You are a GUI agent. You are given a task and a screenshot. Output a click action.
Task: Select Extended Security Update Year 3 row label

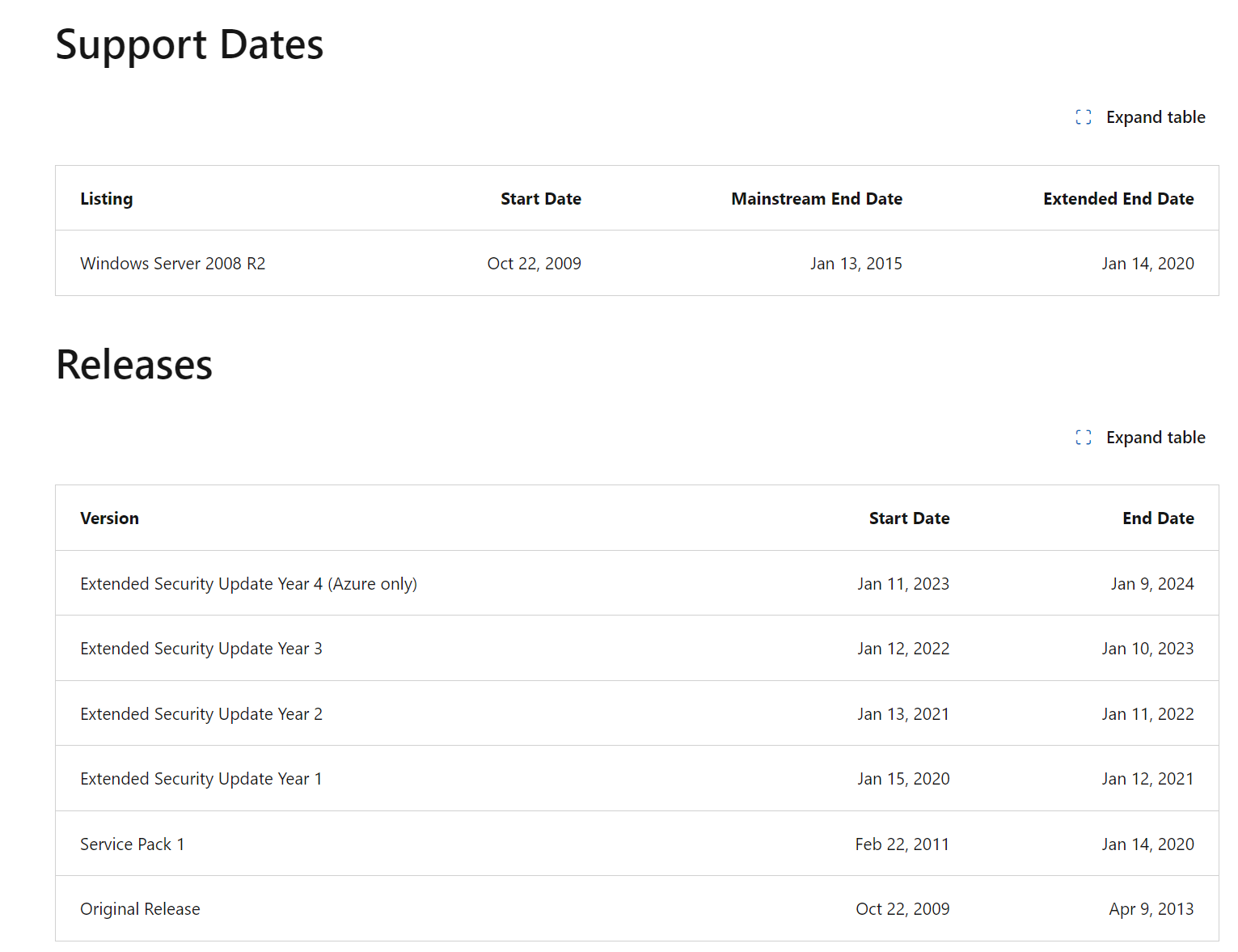point(201,649)
